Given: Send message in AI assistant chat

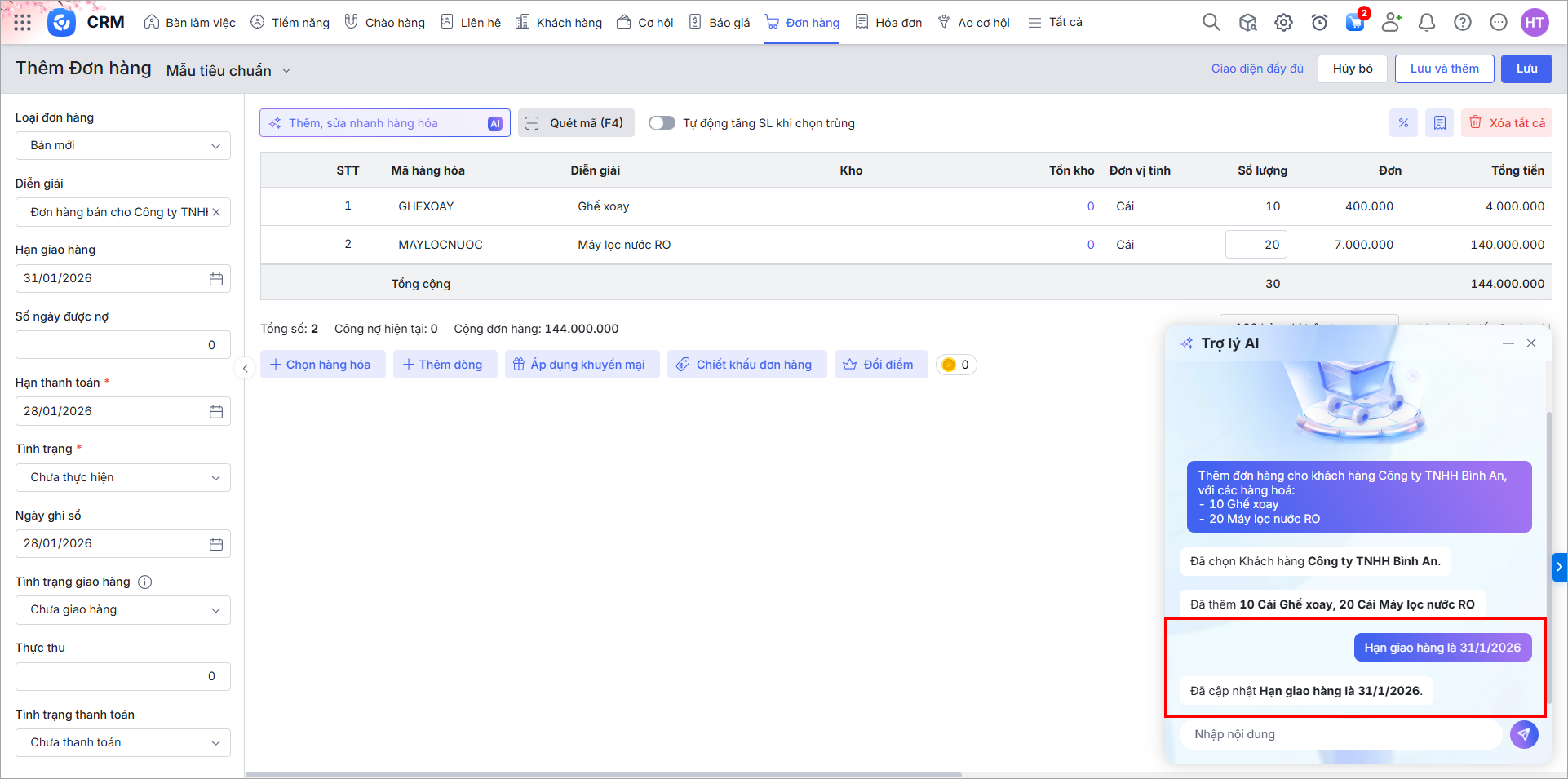Looking at the screenshot, I should pos(1523,734).
